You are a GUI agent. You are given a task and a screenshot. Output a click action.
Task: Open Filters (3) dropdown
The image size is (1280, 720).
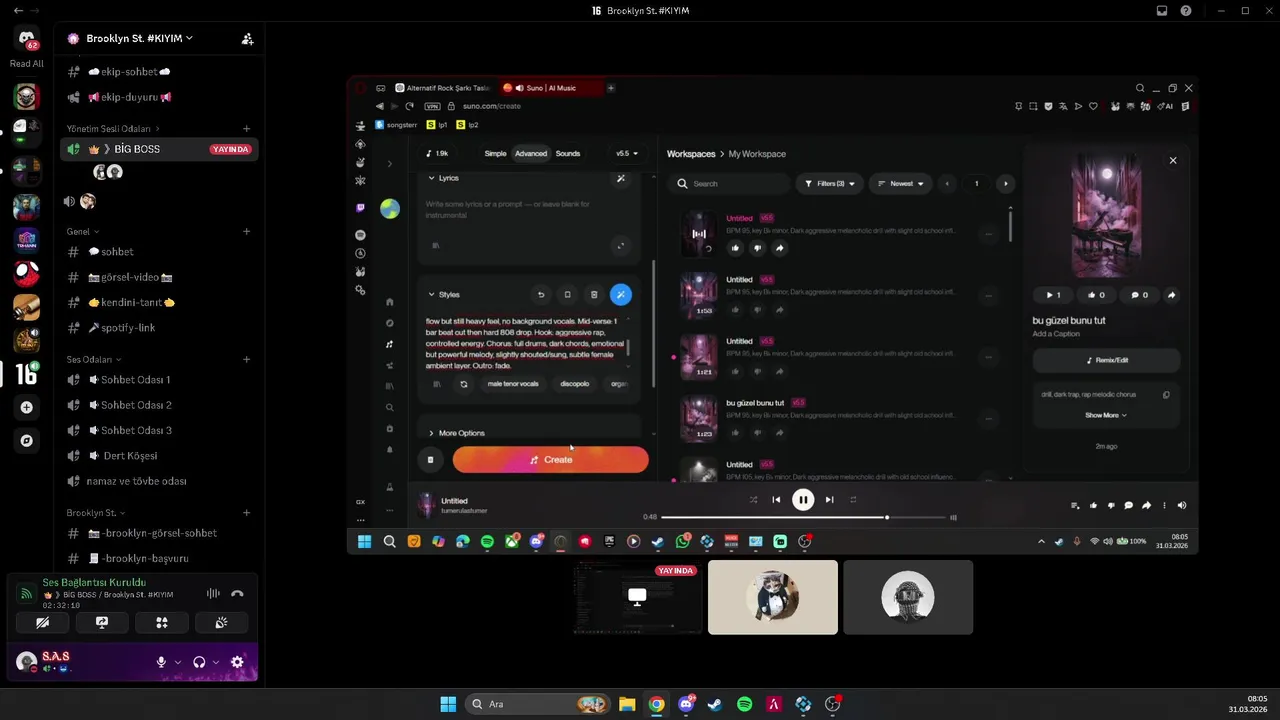click(829, 184)
